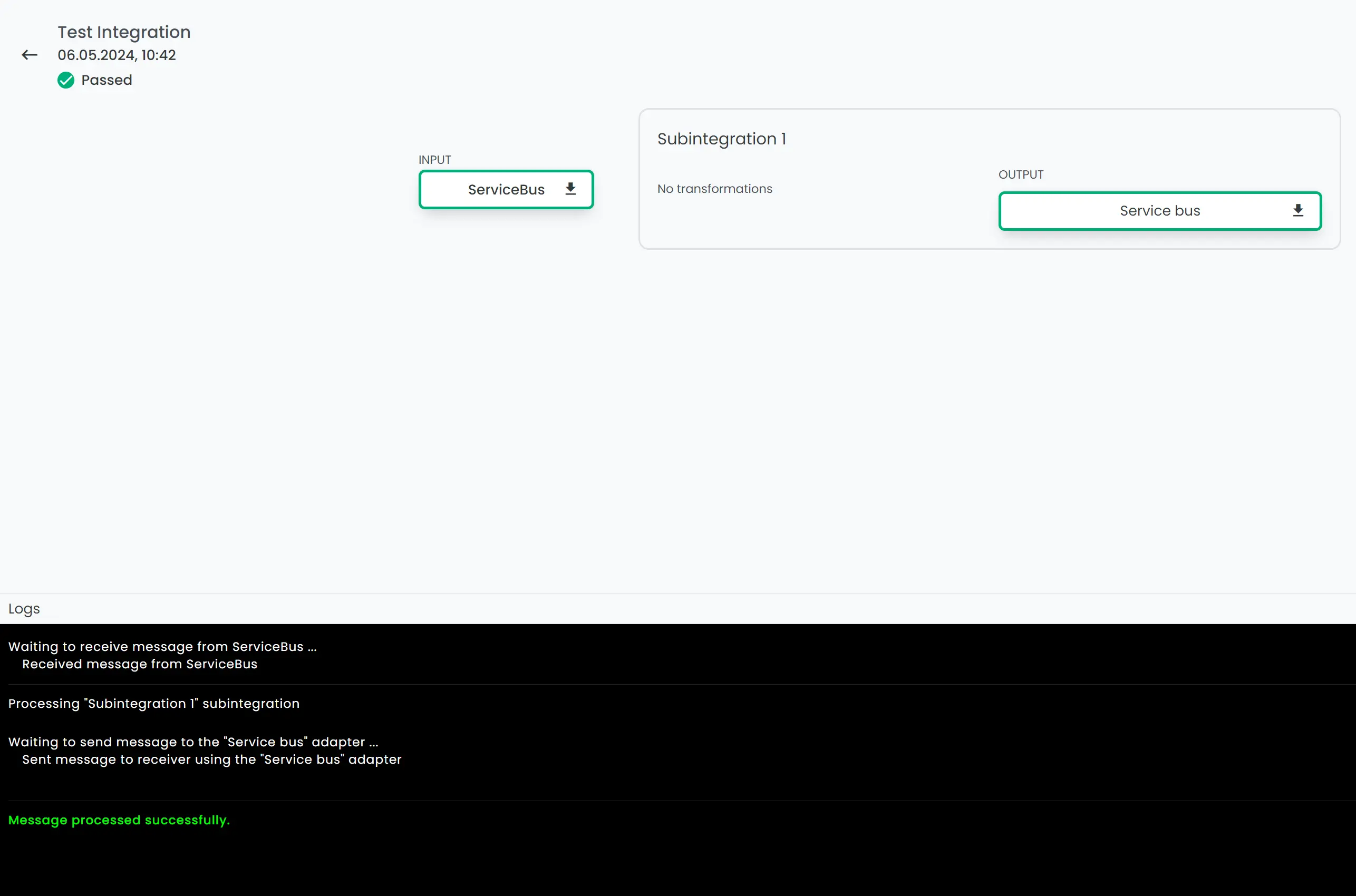
Task: Click log line Waiting to receive message from ServiceBus
Action: click(162, 646)
